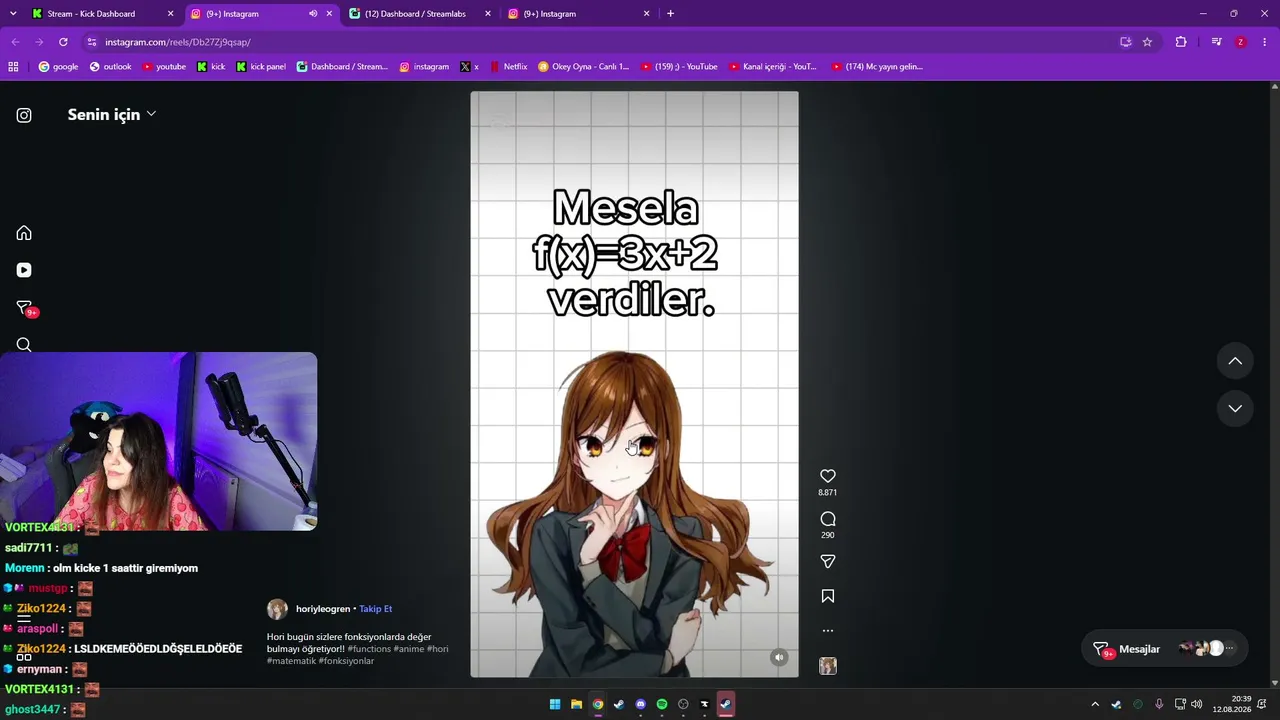Open the #matematik hashtag

[x=291, y=661]
